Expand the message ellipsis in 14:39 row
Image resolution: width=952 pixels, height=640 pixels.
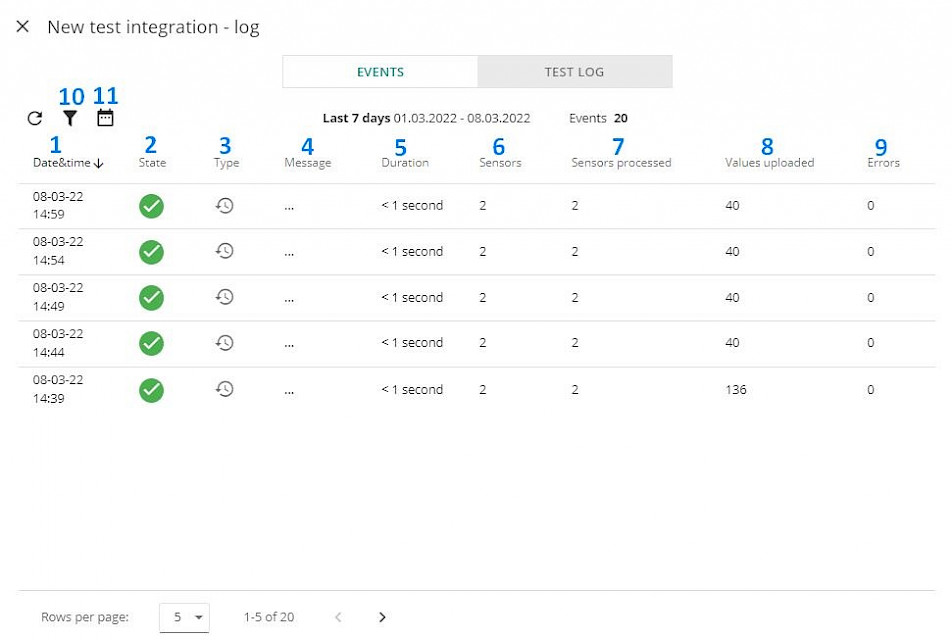[x=289, y=391]
